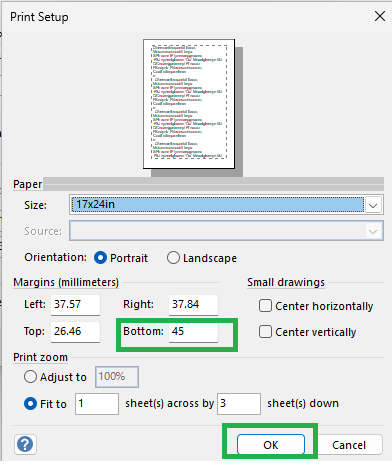Click the Top margin field 26.46
392x466 pixels.
point(75,332)
